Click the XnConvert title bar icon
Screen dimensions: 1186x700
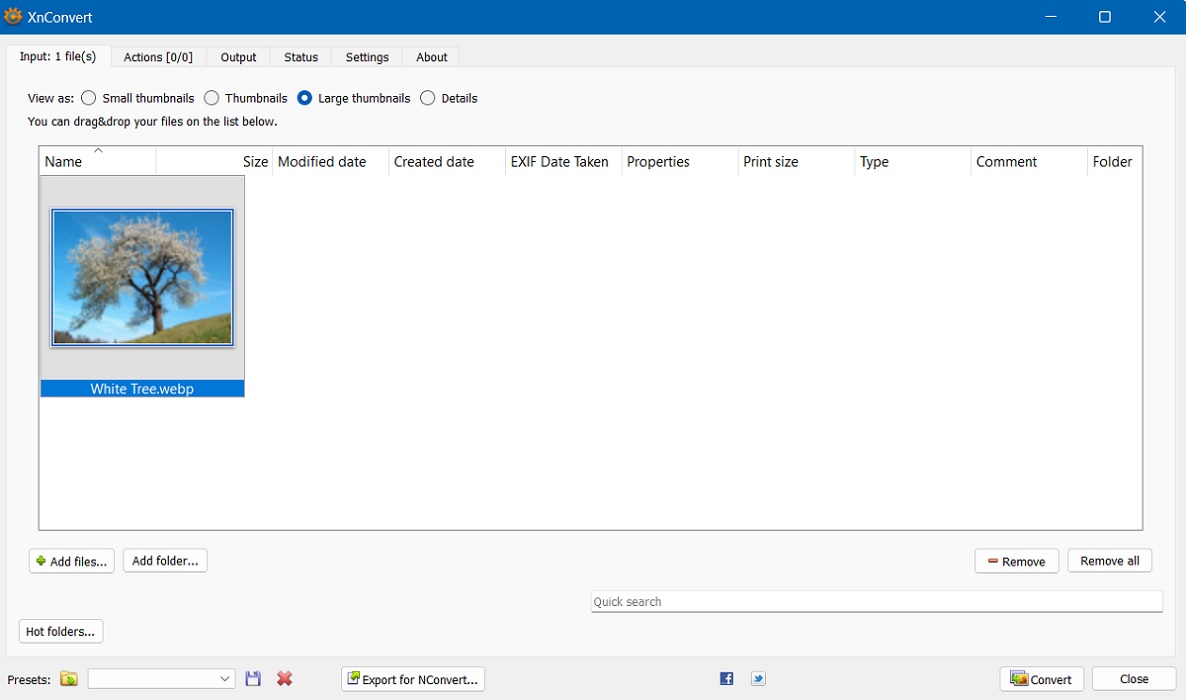coord(14,16)
